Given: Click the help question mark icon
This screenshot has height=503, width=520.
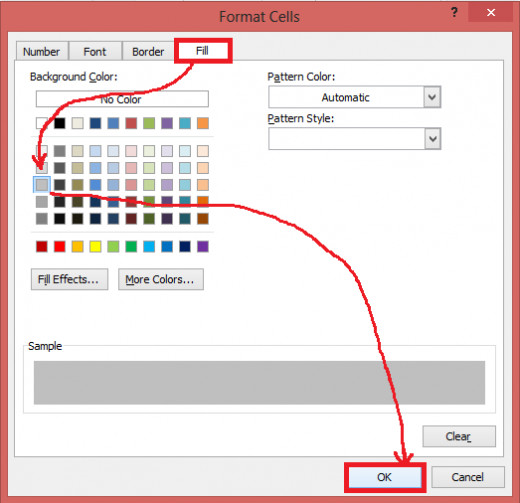Looking at the screenshot, I should point(454,13).
